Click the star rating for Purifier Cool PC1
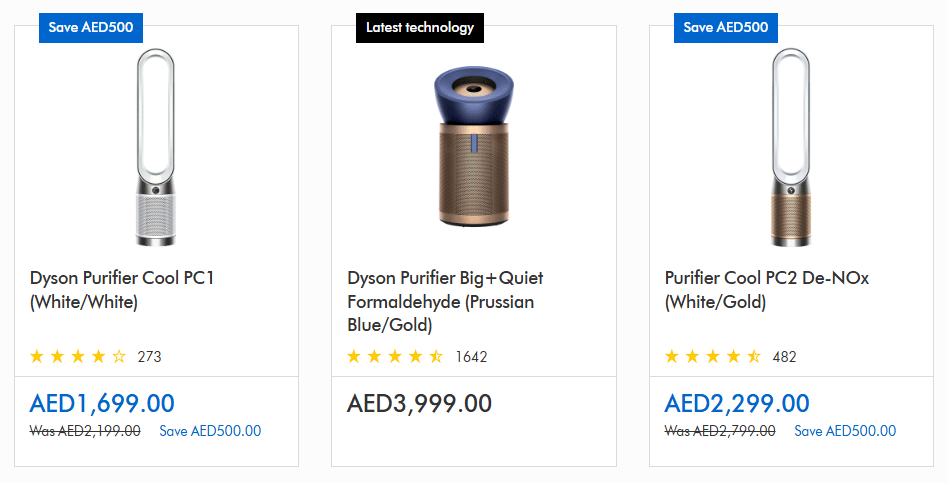 79,356
